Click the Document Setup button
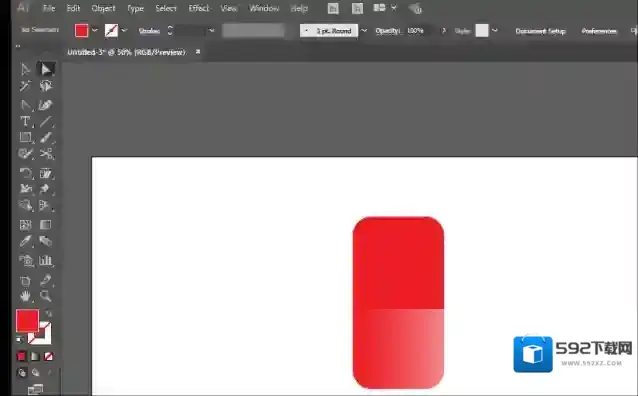Viewport: 638px width, 396px height. 540,31
